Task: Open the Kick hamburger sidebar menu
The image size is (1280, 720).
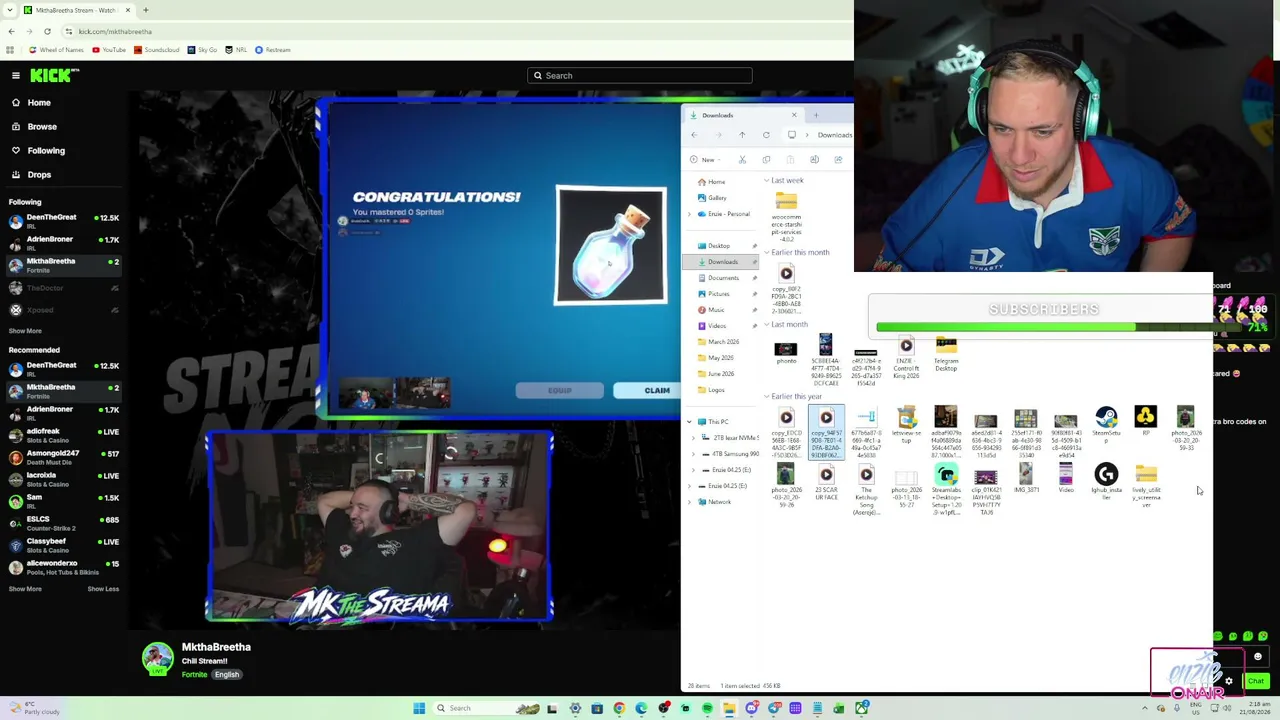Action: click(16, 75)
